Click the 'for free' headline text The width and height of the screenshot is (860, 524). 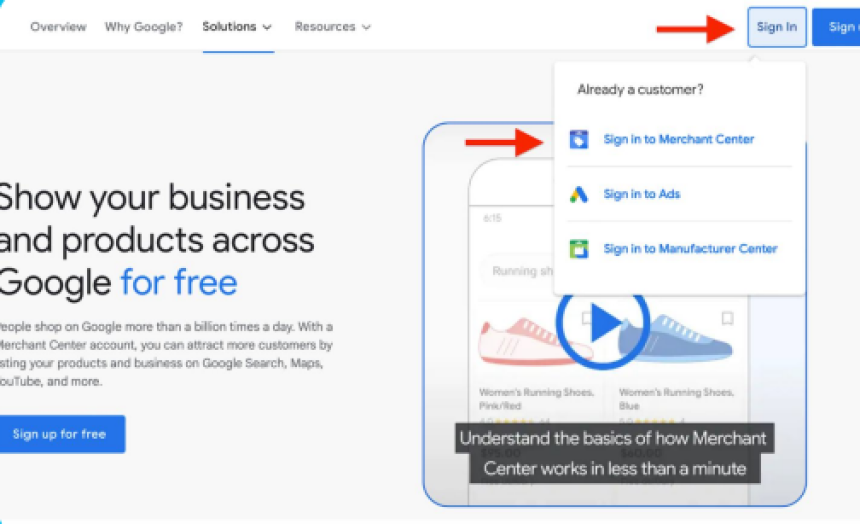[179, 282]
